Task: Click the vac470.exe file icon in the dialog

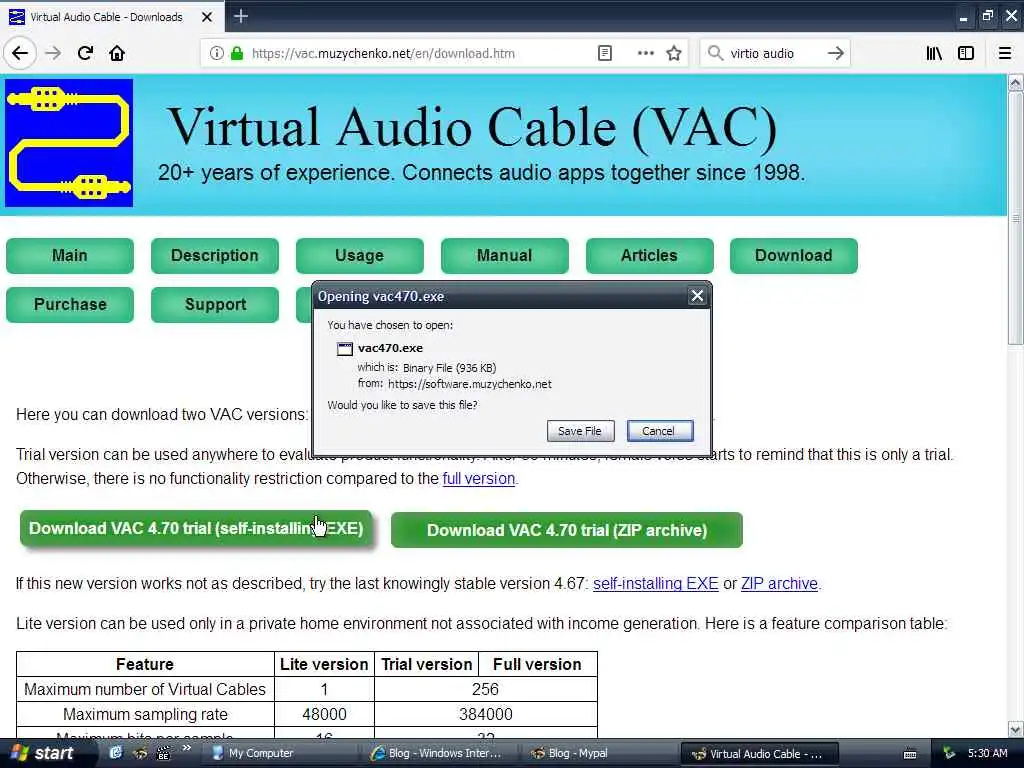Action: tap(344, 349)
